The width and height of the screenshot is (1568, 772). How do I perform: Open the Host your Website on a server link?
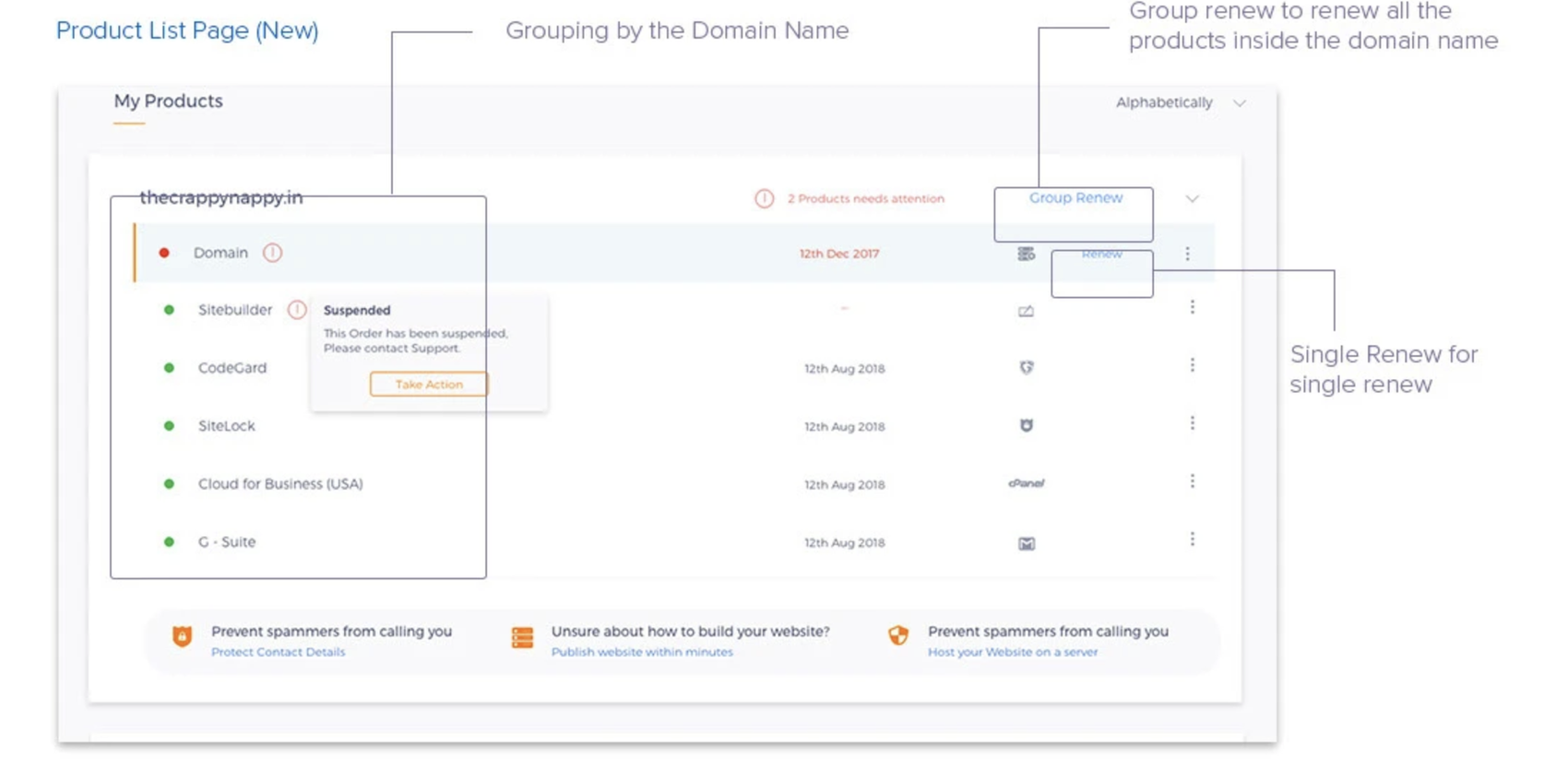[x=1013, y=652]
